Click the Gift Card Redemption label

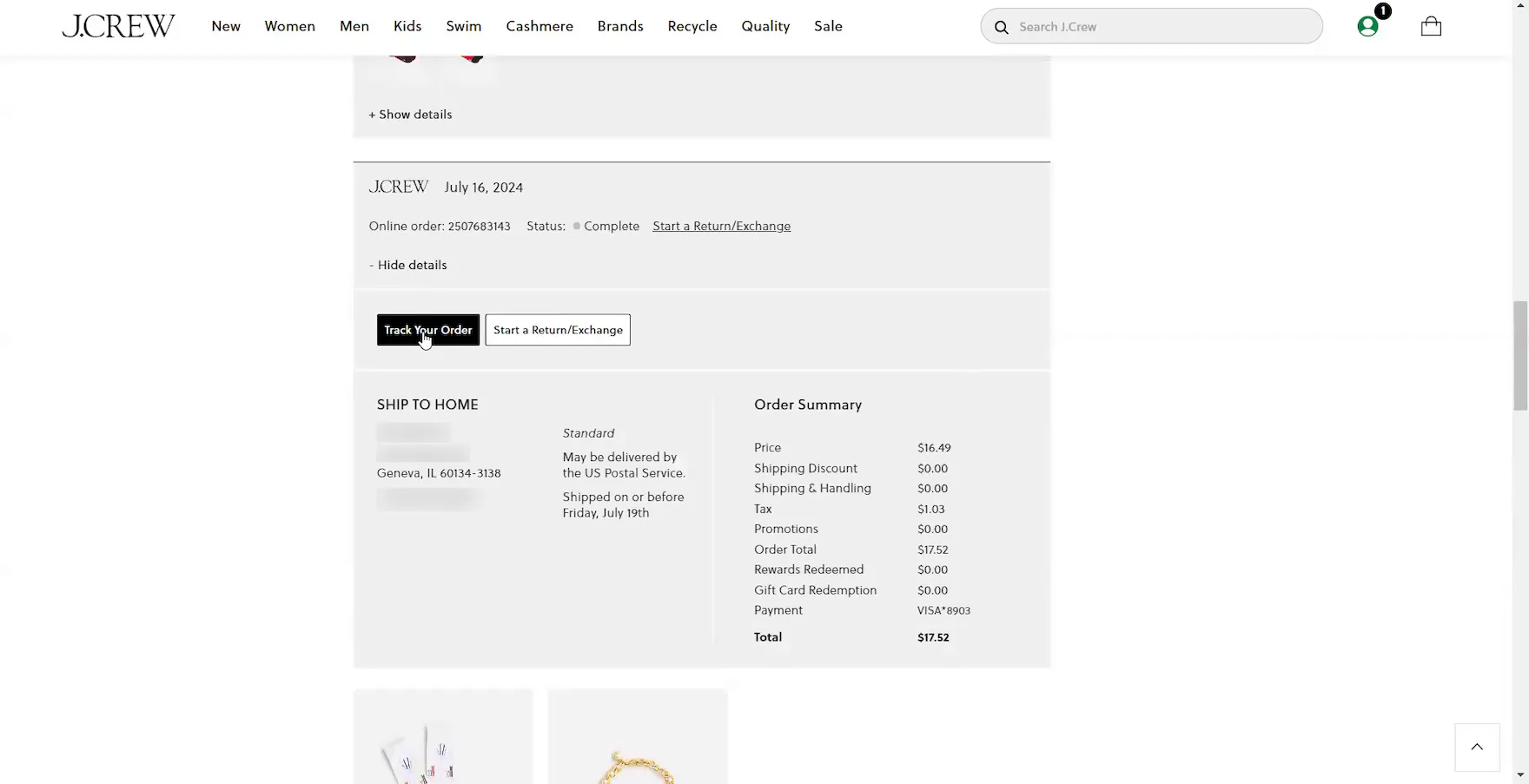click(815, 590)
